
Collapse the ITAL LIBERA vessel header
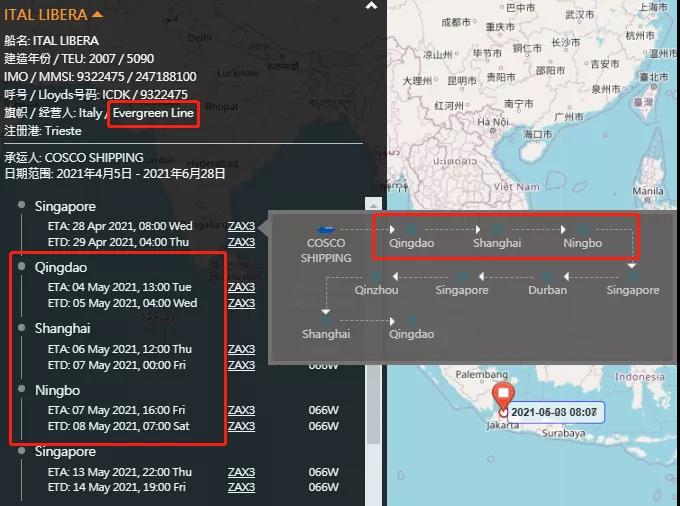97,14
